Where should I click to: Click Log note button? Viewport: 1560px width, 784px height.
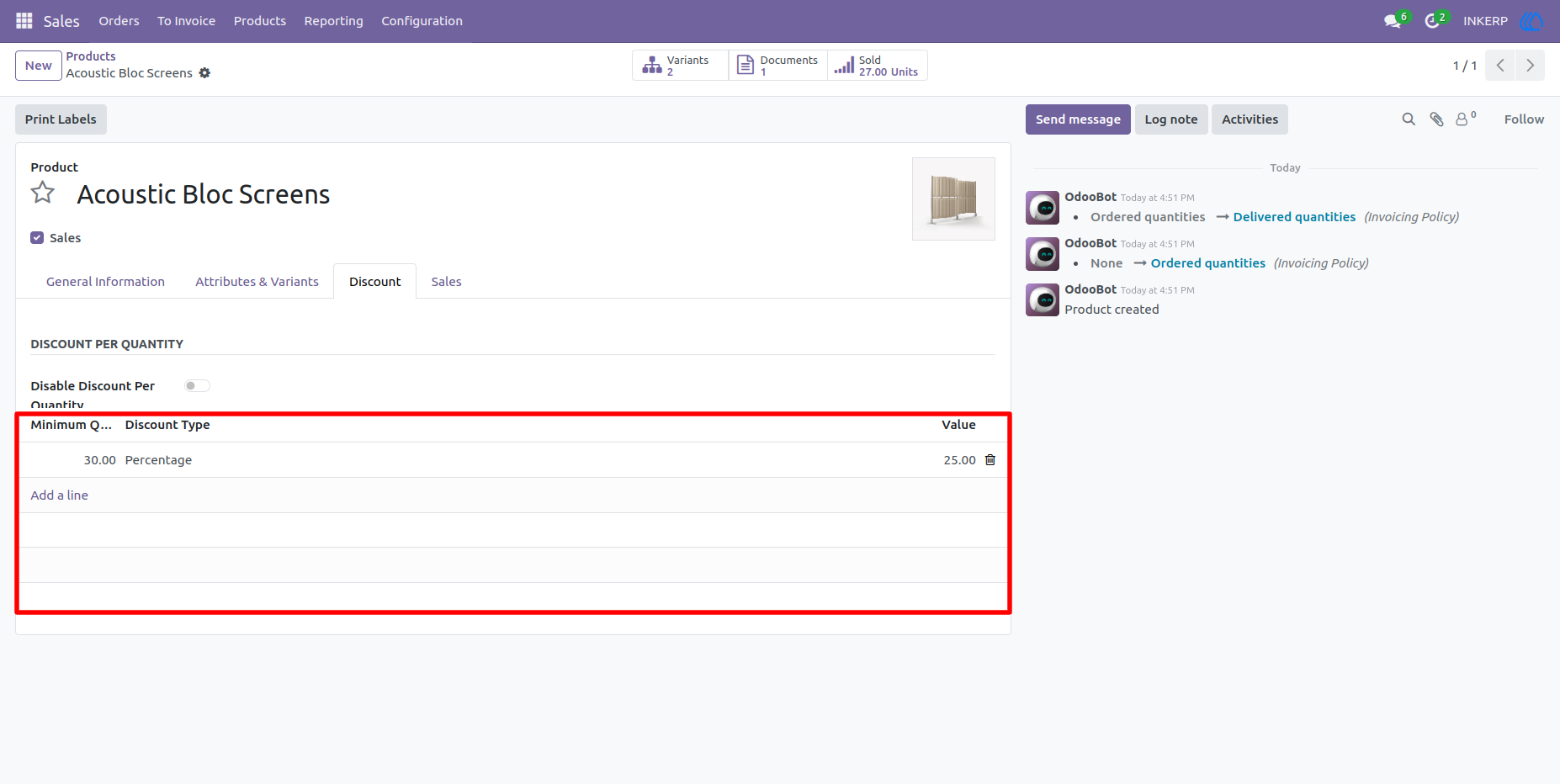[x=1171, y=119]
